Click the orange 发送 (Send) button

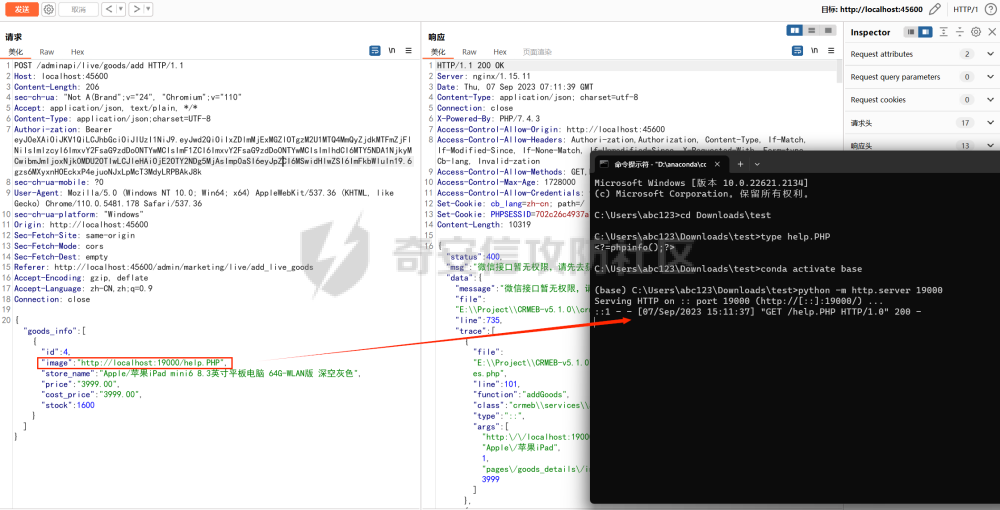pyautogui.click(x=21, y=9)
